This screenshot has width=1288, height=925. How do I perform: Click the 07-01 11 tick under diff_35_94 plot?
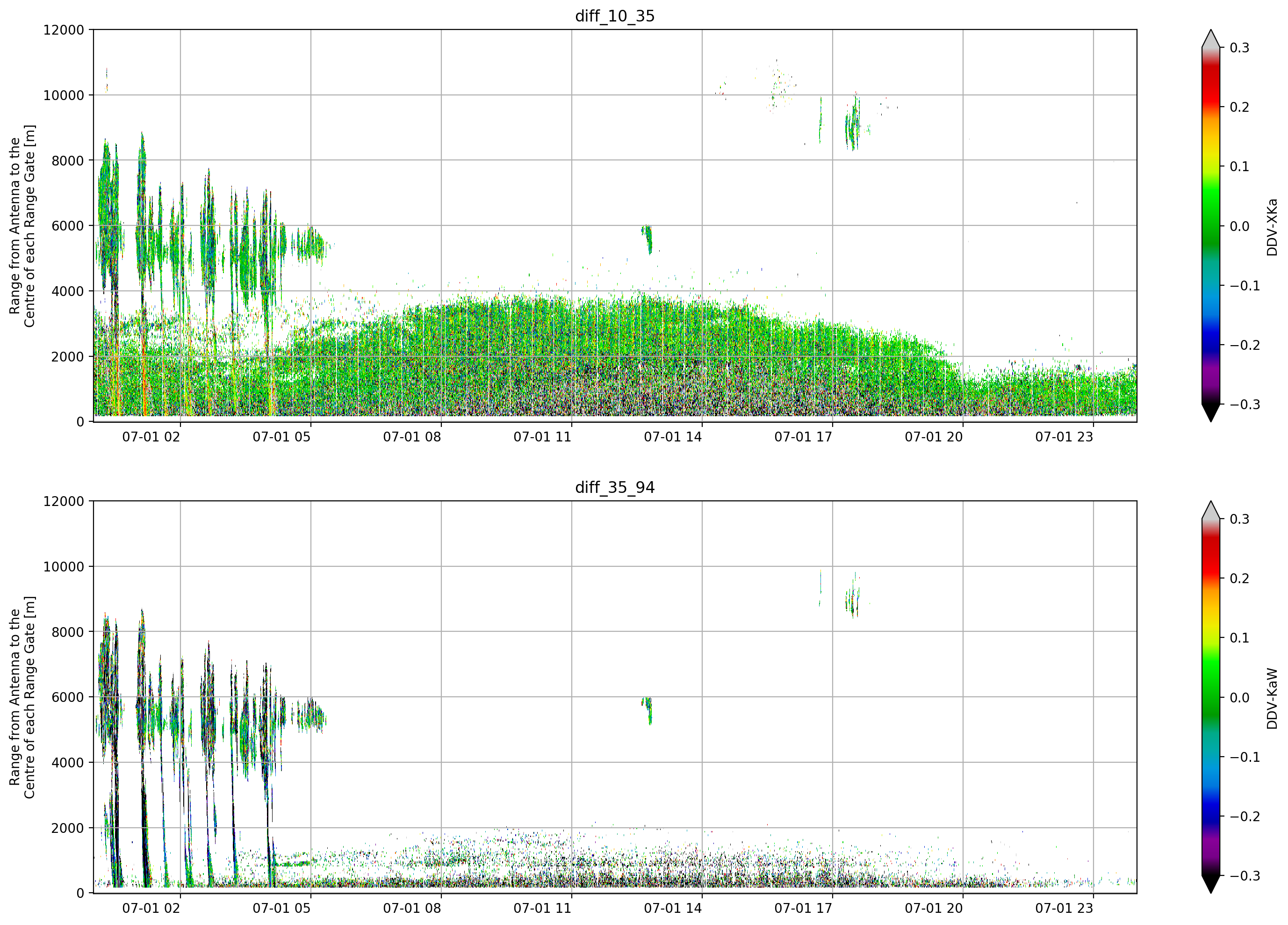point(542,908)
